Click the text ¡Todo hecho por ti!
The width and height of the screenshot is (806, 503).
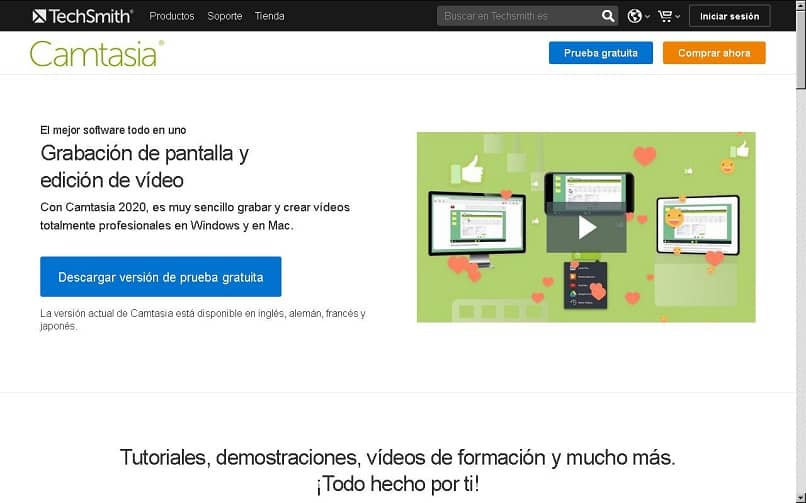tap(397, 483)
